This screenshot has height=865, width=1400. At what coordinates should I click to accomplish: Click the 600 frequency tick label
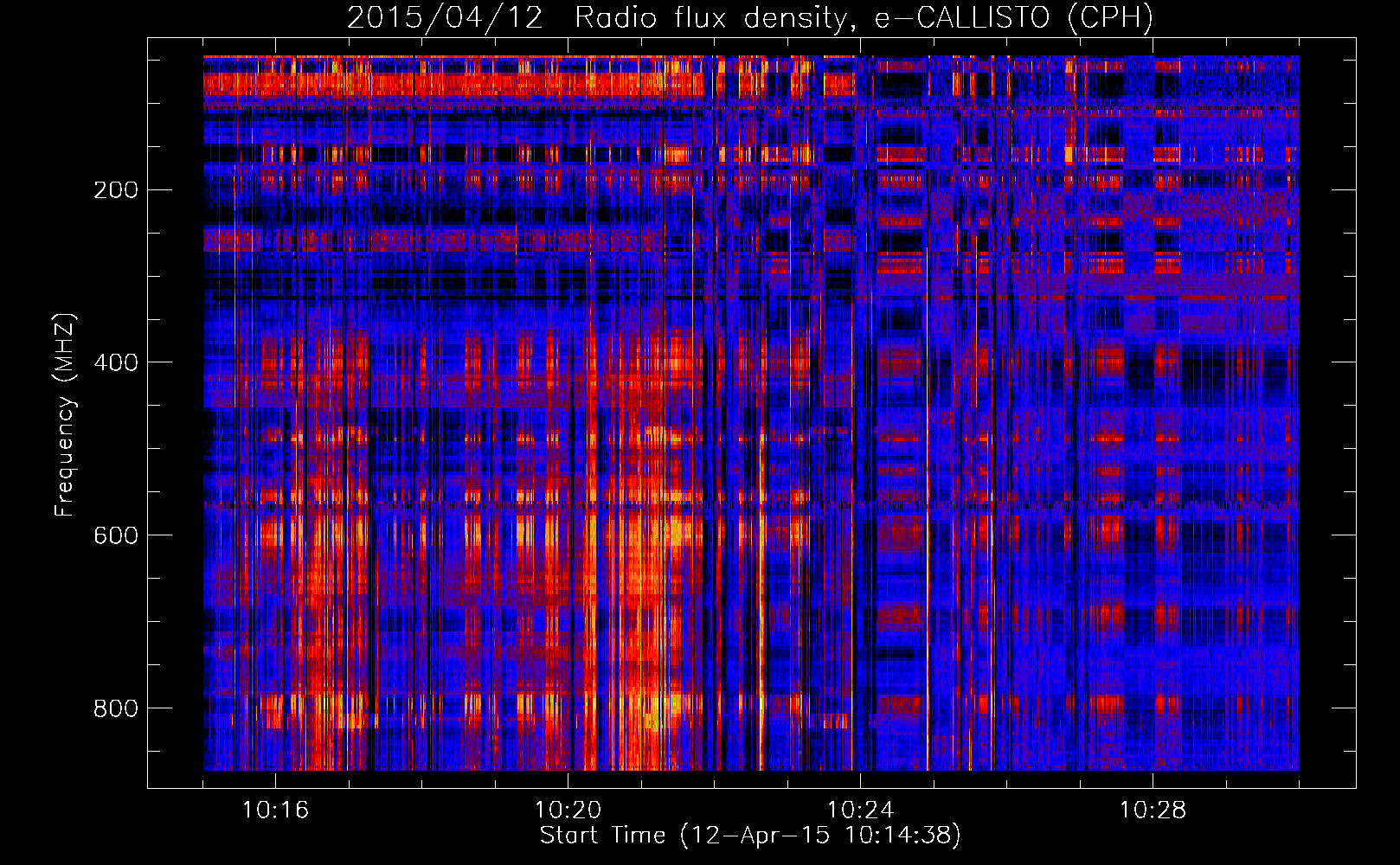[116, 535]
